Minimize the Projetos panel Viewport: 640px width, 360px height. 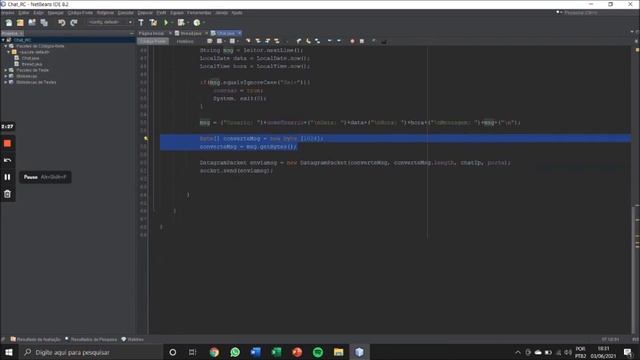click(x=131, y=33)
